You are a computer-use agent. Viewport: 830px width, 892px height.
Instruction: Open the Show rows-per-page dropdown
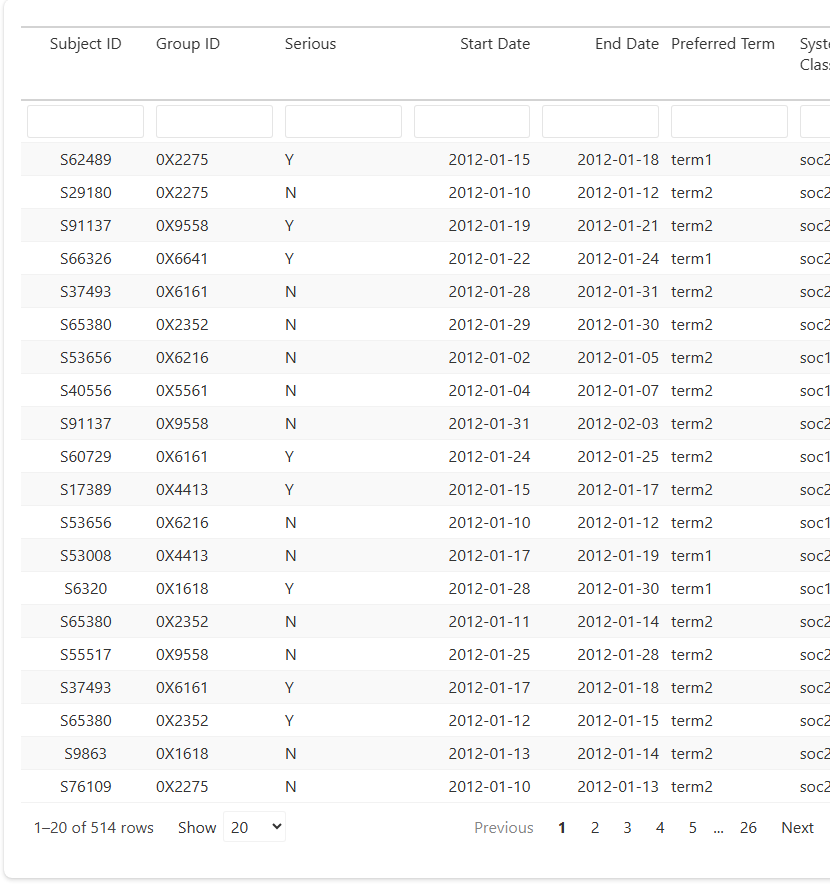pos(254,827)
